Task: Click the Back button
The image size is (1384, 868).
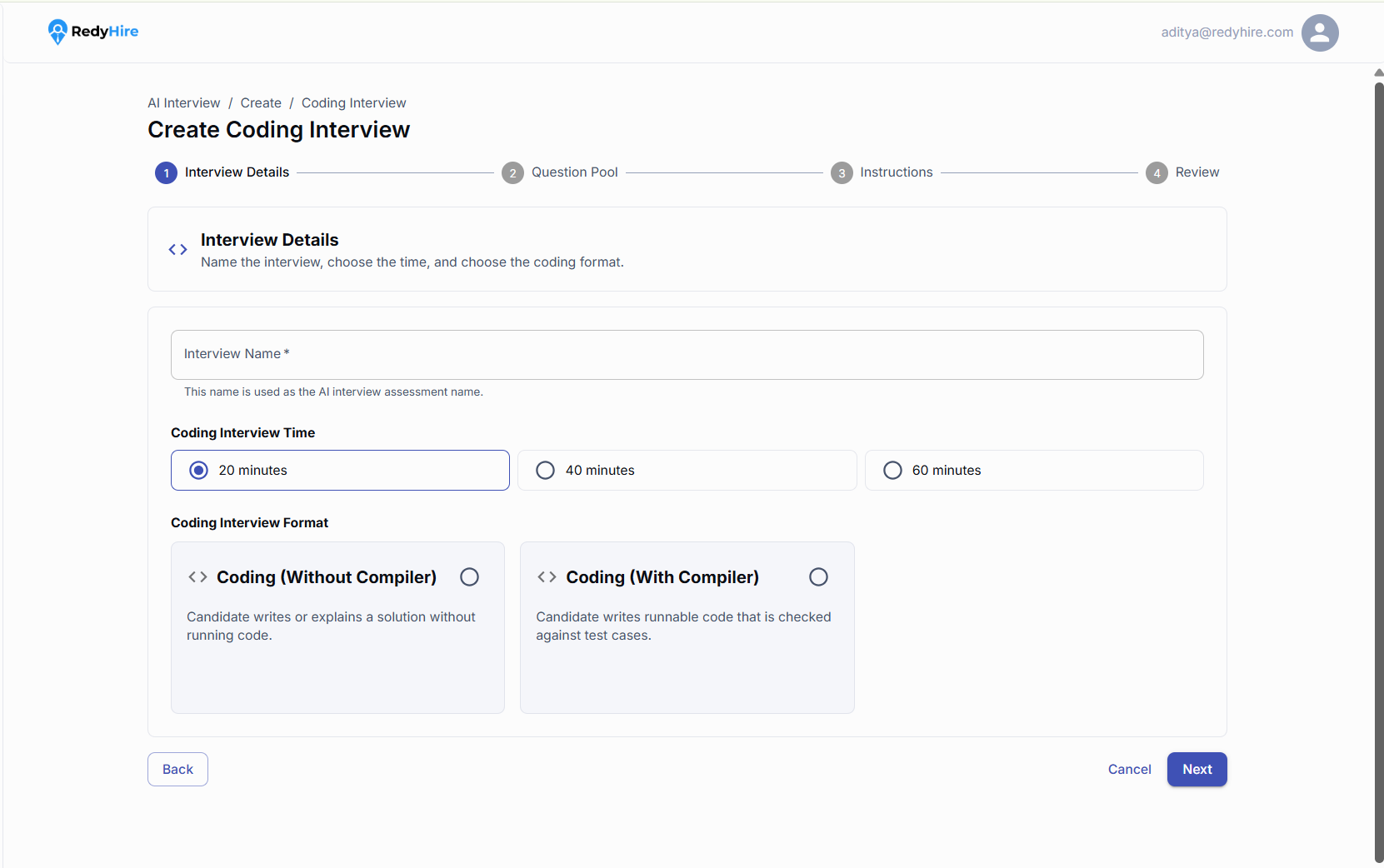Action: tap(177, 769)
